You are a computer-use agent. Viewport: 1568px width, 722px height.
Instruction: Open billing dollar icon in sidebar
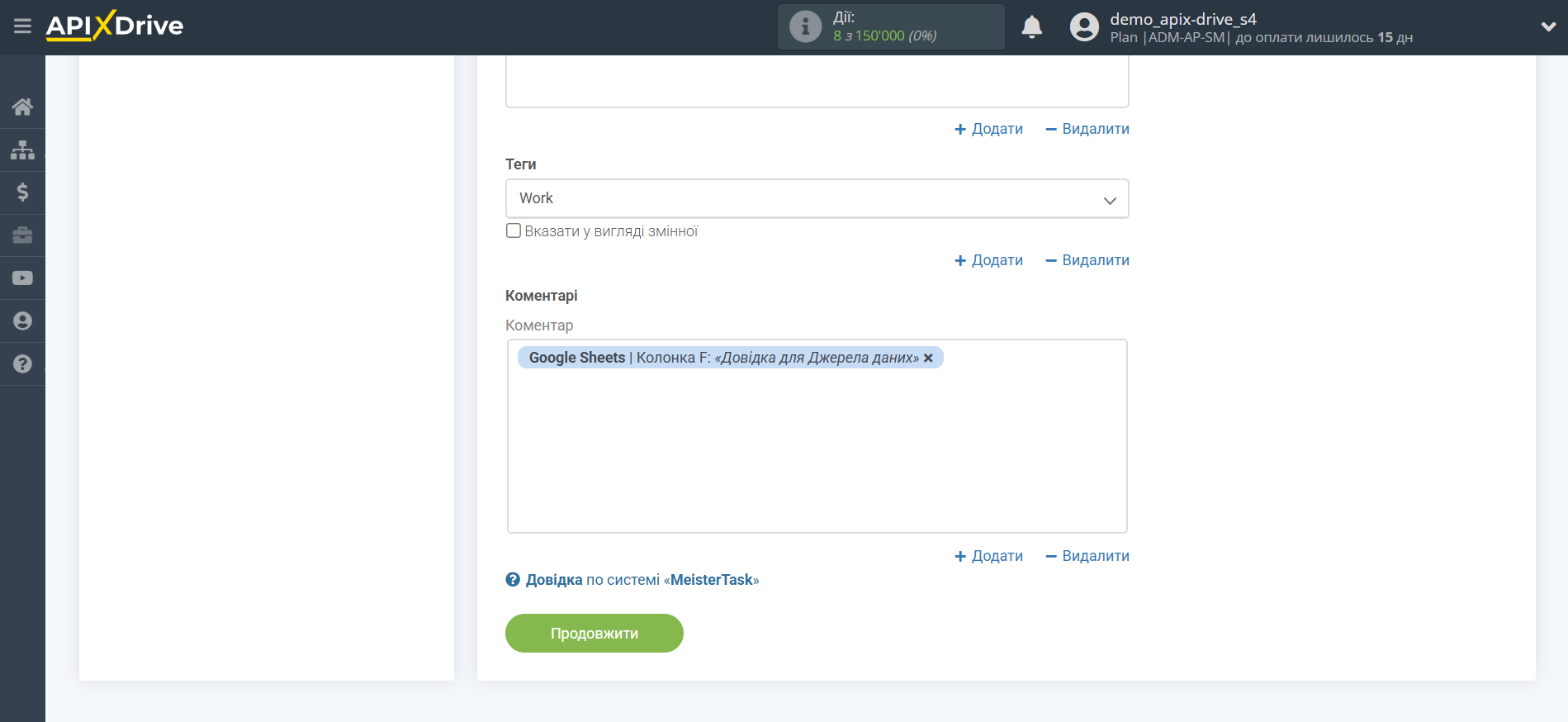click(22, 192)
